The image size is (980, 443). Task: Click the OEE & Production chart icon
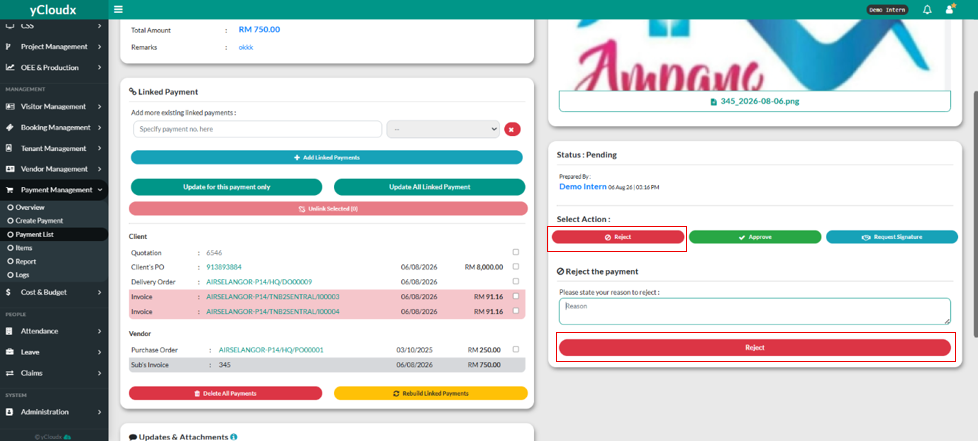click(9, 67)
